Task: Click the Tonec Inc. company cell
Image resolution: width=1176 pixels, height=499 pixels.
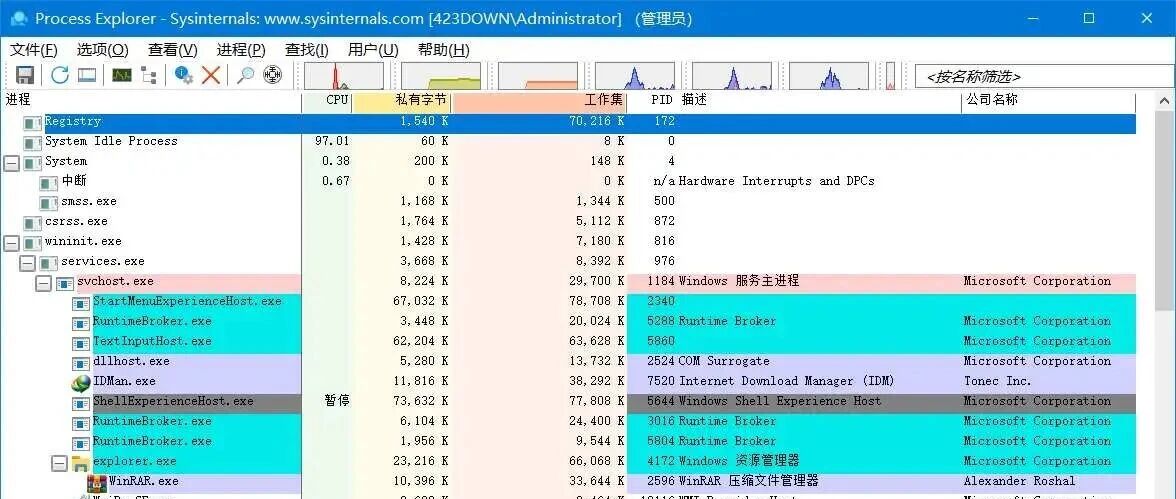Action: coord(998,382)
